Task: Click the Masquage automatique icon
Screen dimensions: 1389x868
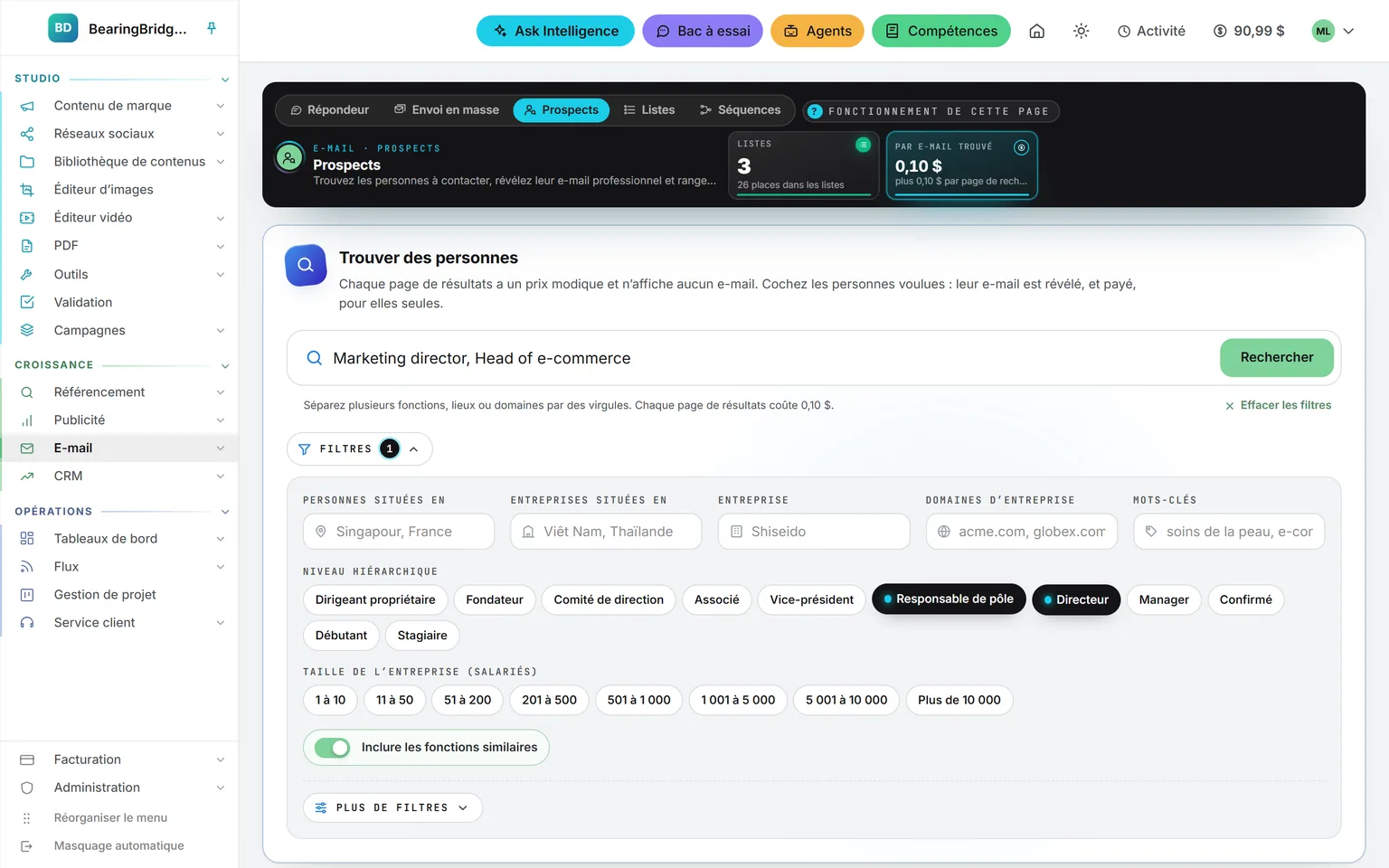Action: pos(27,845)
